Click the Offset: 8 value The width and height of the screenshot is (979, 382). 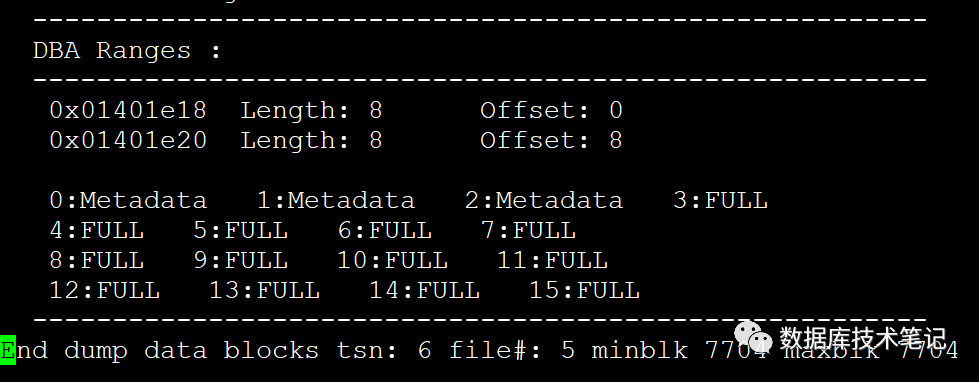[x=551, y=140]
